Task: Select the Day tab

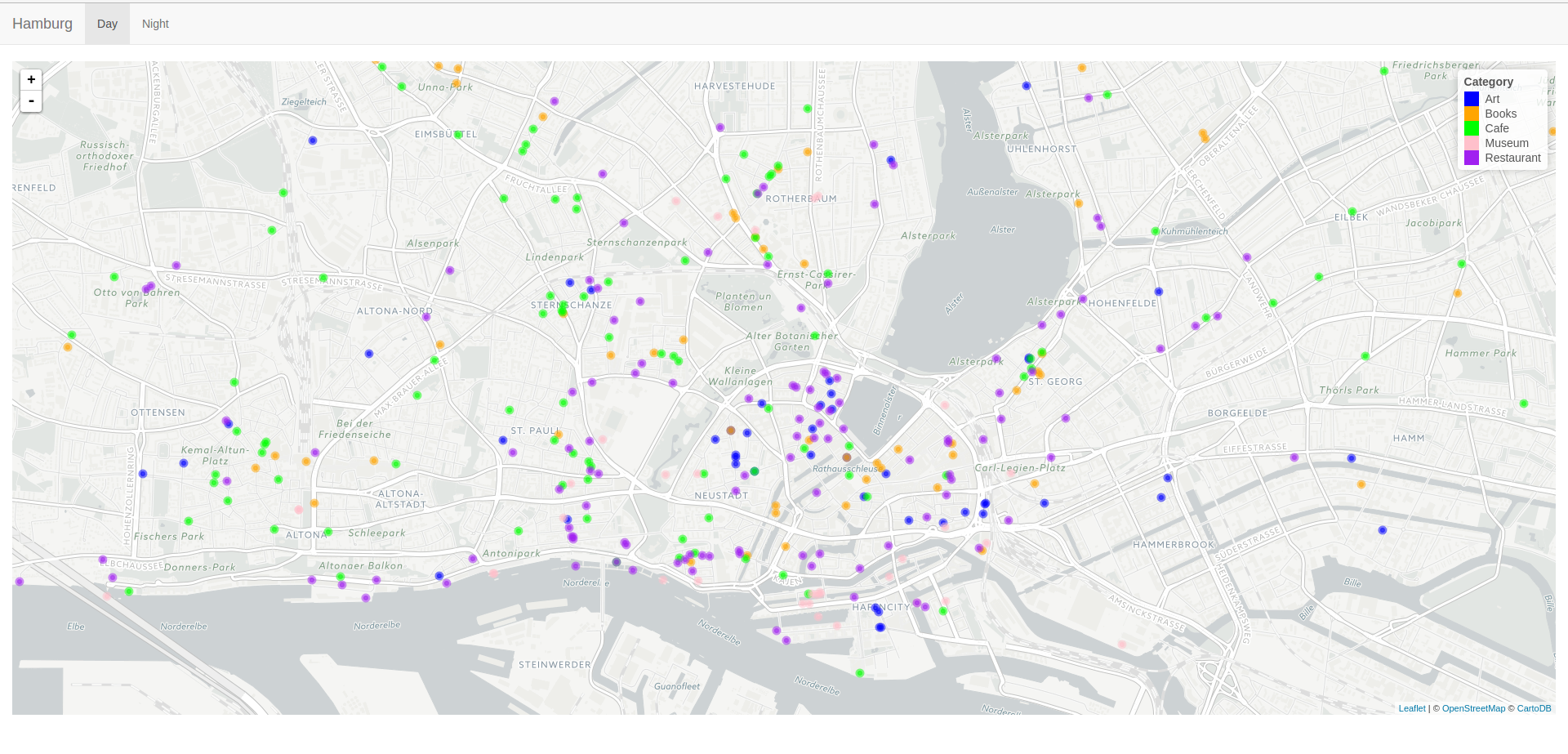Action: [107, 24]
